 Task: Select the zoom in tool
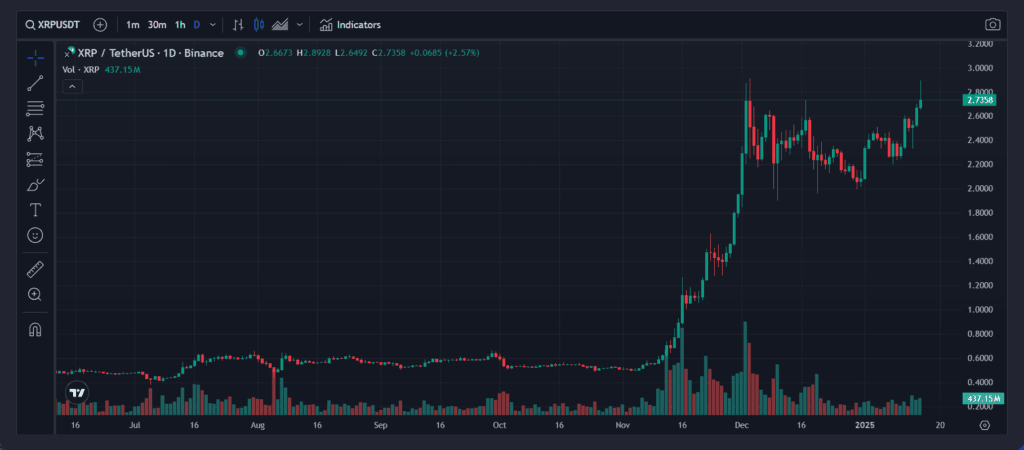click(35, 295)
